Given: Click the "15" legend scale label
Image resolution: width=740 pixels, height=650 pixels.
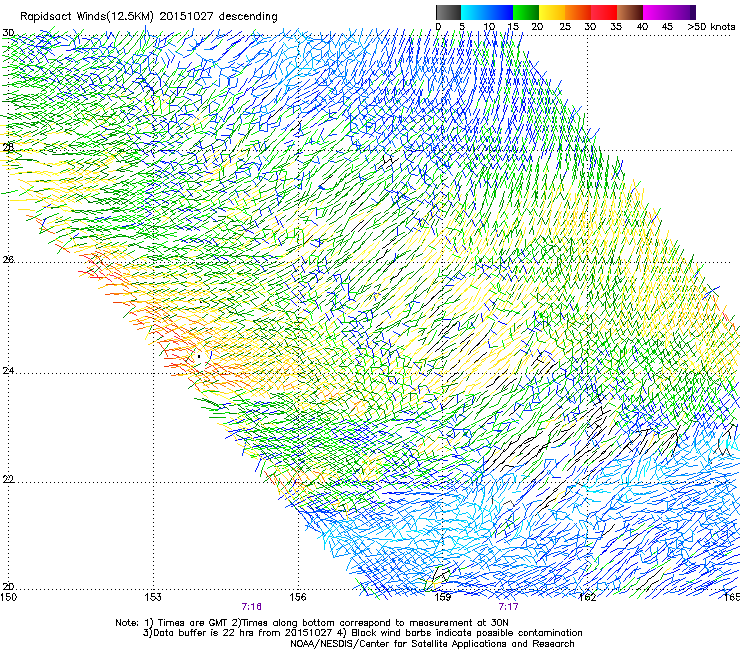Looking at the screenshot, I should pos(513,27).
